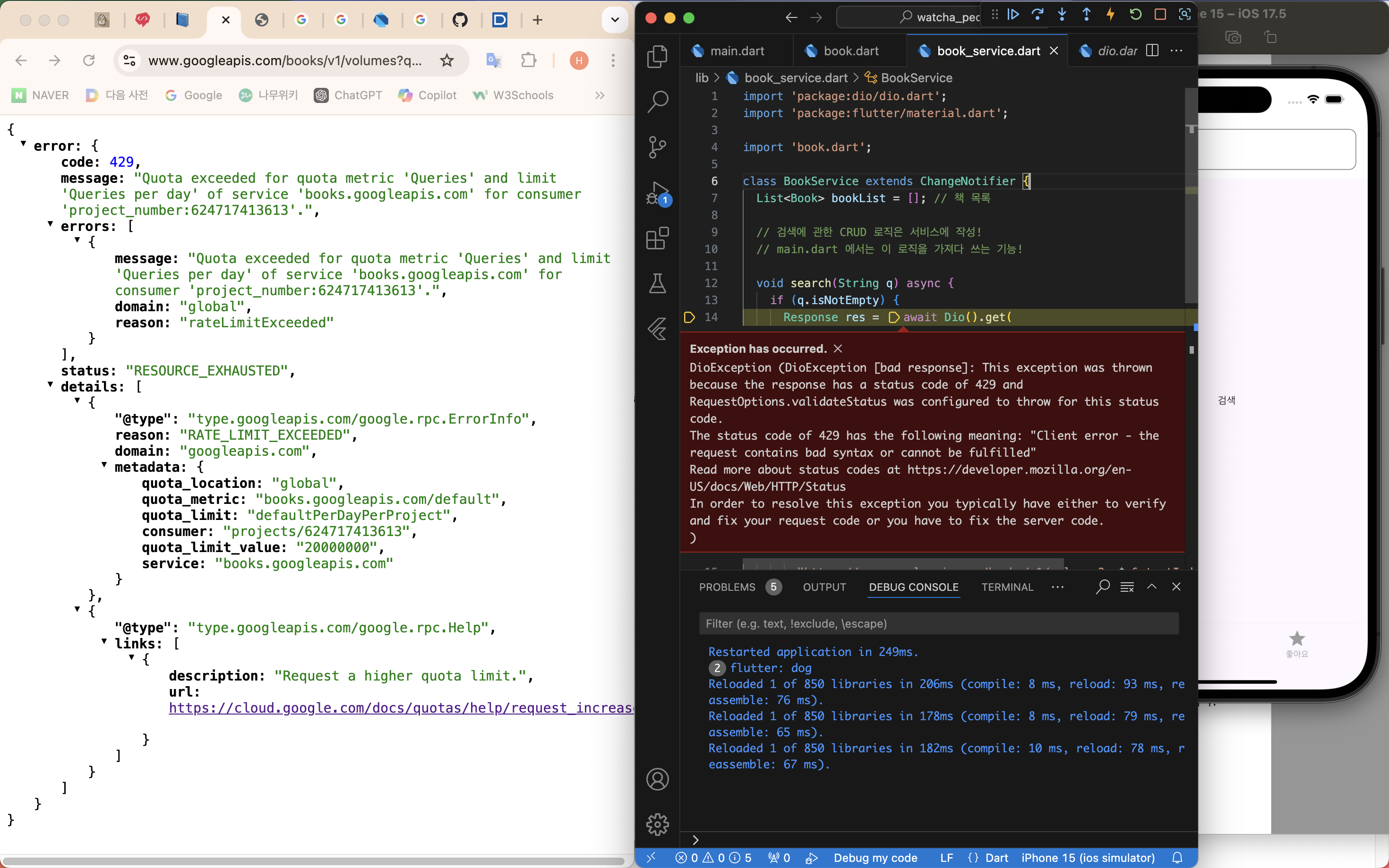The height and width of the screenshot is (868, 1389).
Task: Maximize the bottom panel
Action: pyautogui.click(x=1151, y=587)
